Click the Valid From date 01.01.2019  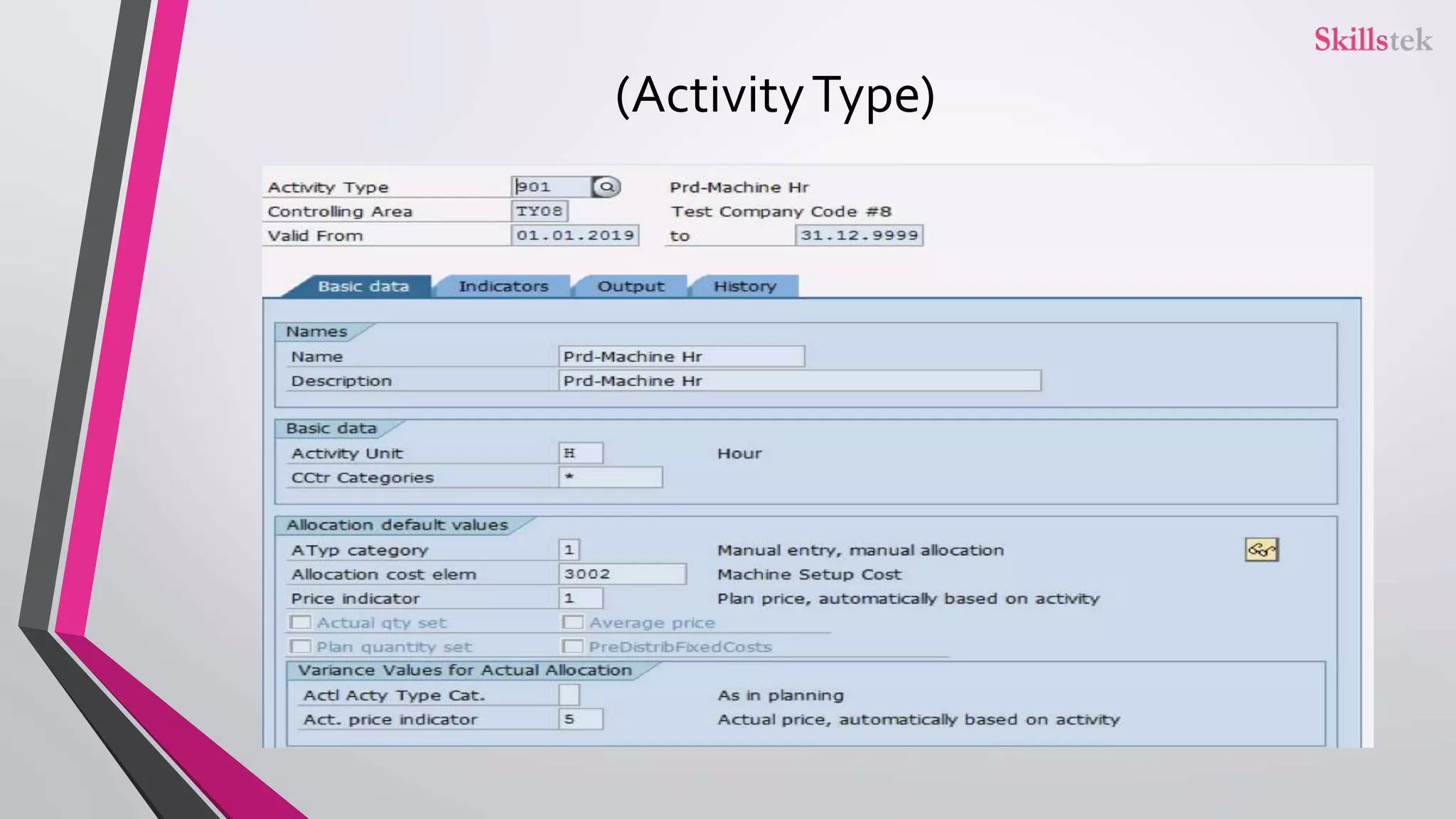pos(575,235)
